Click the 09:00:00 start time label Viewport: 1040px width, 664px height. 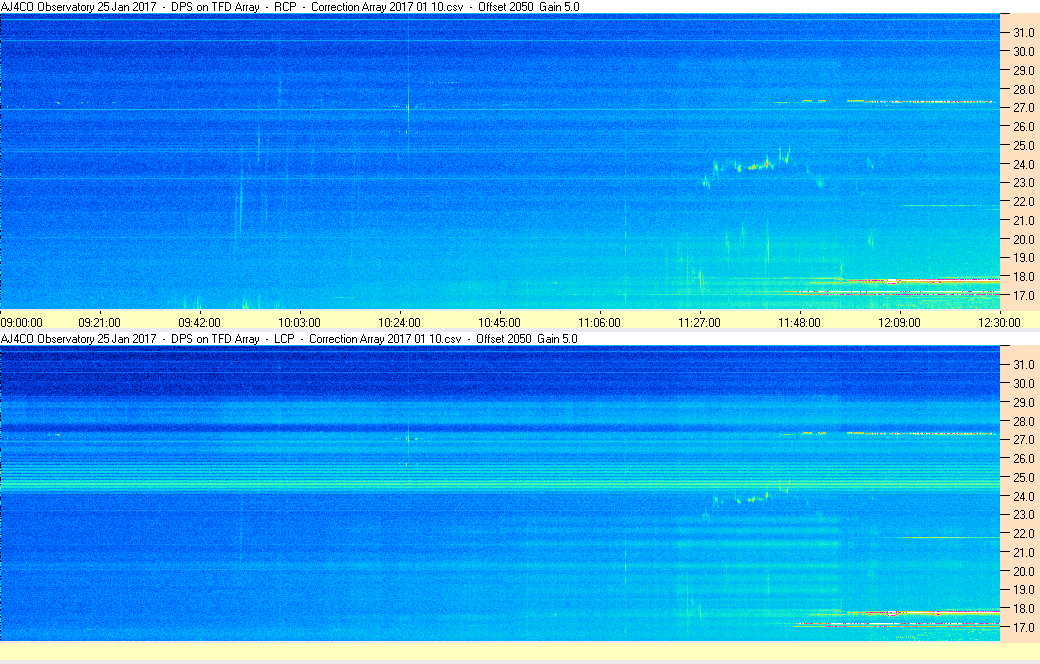click(21, 323)
